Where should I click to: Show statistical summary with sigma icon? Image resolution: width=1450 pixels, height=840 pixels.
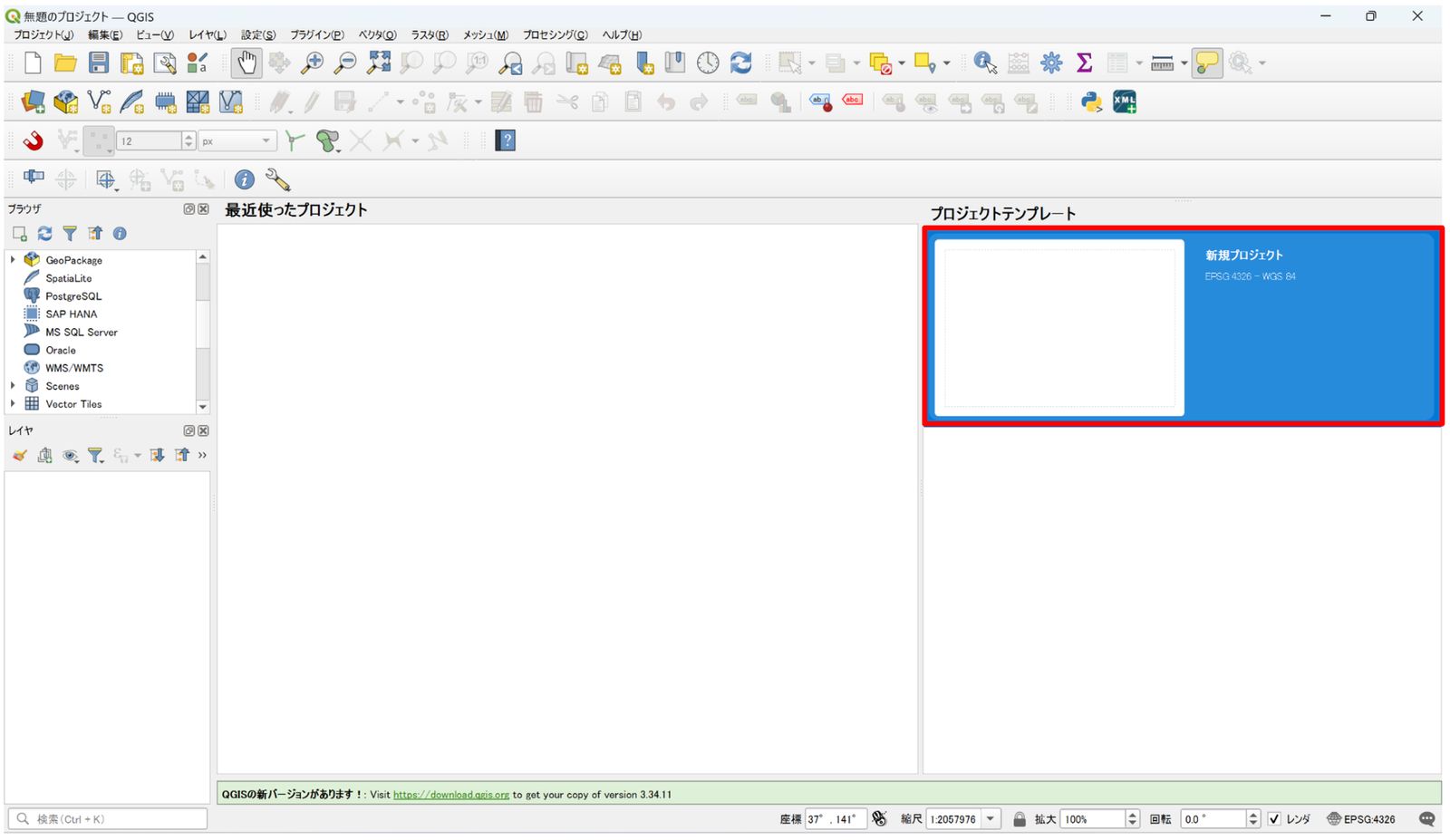coord(1084,63)
